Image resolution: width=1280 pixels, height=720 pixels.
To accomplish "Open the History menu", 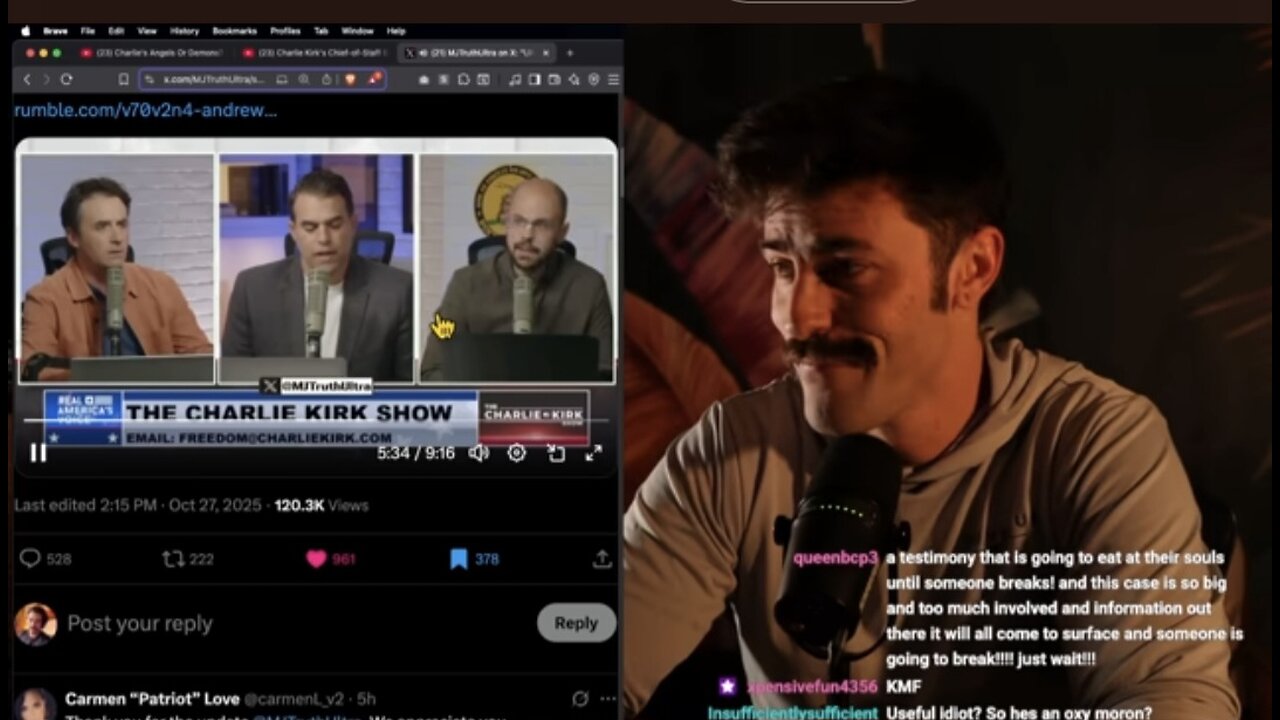I will point(185,31).
